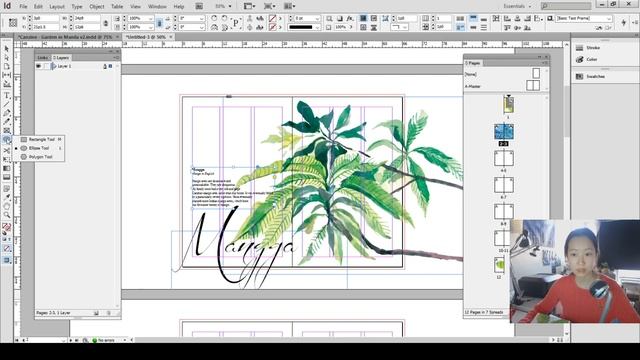Open the Stroke panel
This screenshot has height=360, width=640.
click(x=588, y=48)
